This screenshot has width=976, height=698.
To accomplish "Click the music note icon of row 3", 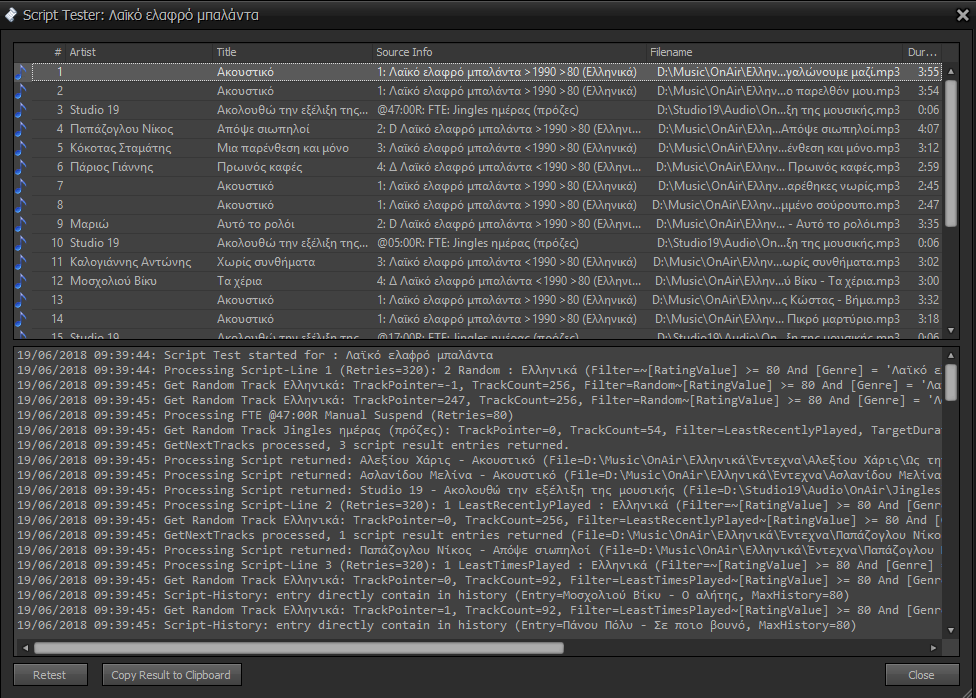I will [21, 110].
